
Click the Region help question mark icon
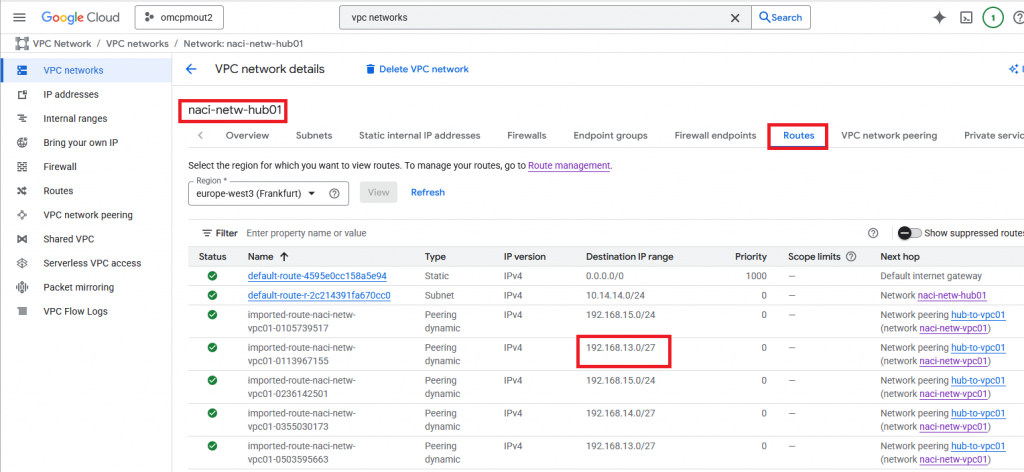pyautogui.click(x=334, y=193)
